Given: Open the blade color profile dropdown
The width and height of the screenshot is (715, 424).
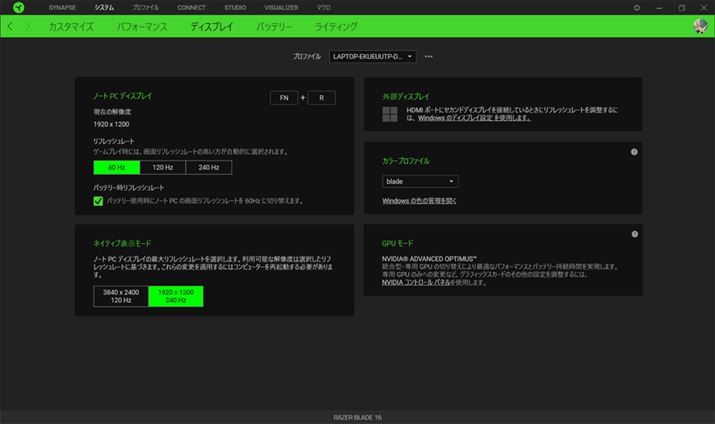Looking at the screenshot, I should (420, 181).
